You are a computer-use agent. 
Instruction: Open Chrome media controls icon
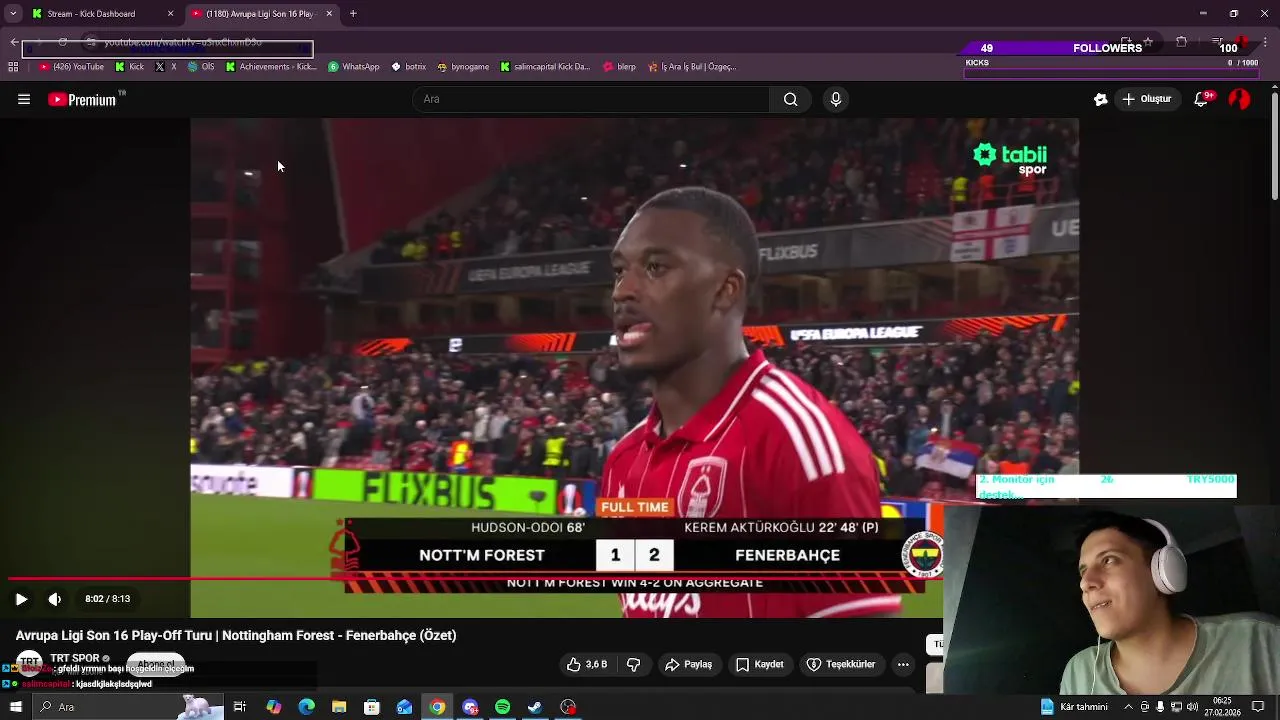point(1216,43)
